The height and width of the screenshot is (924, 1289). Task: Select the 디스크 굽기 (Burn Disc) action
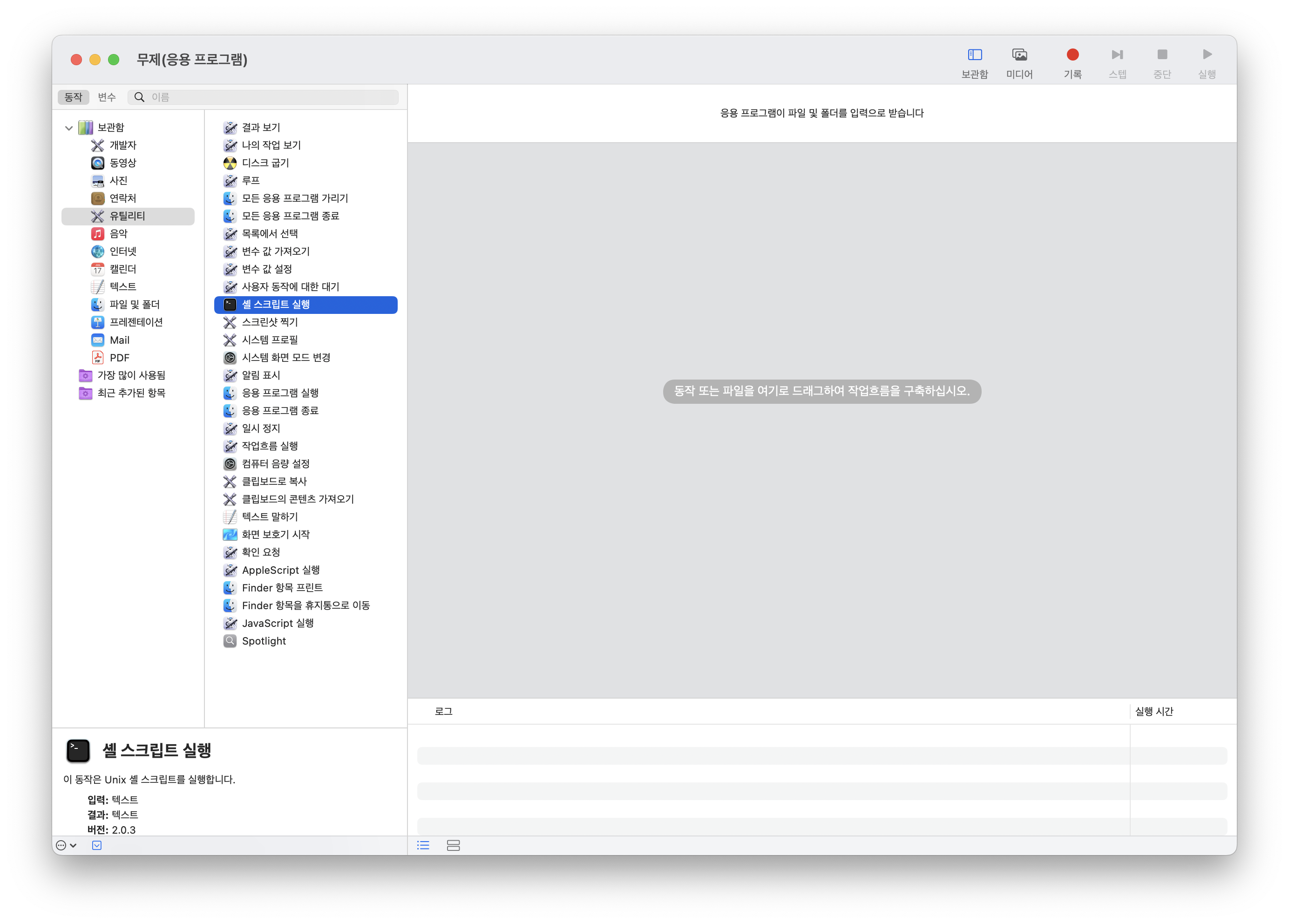pos(265,163)
